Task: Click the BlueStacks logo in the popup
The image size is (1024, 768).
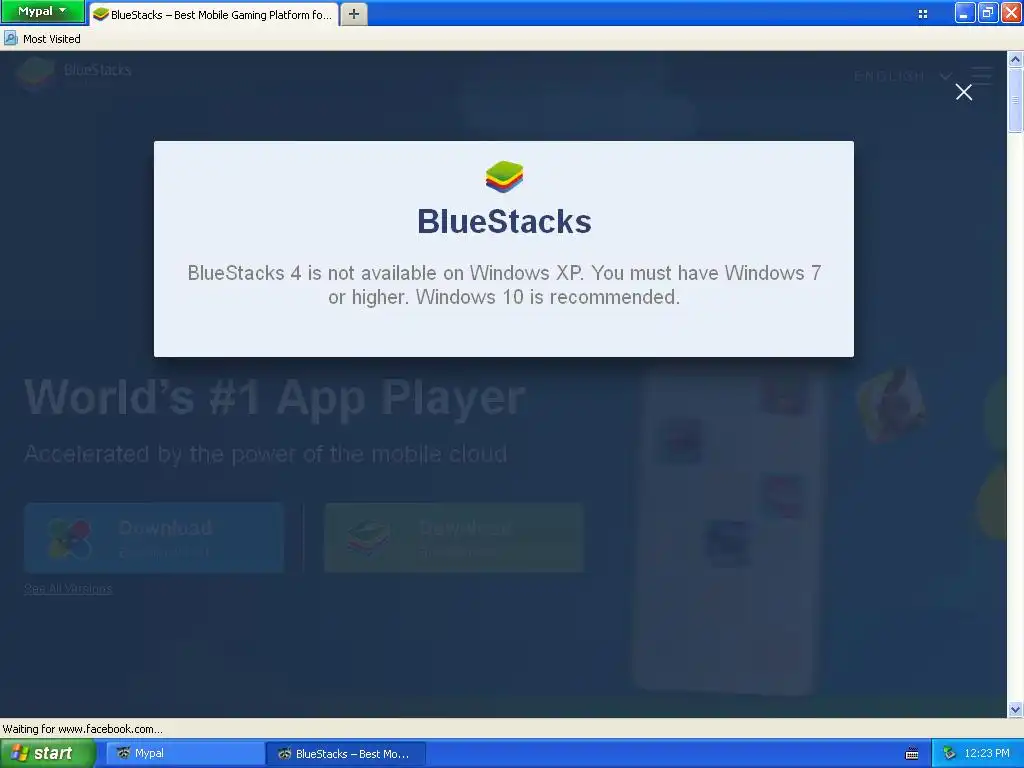Action: [x=504, y=176]
